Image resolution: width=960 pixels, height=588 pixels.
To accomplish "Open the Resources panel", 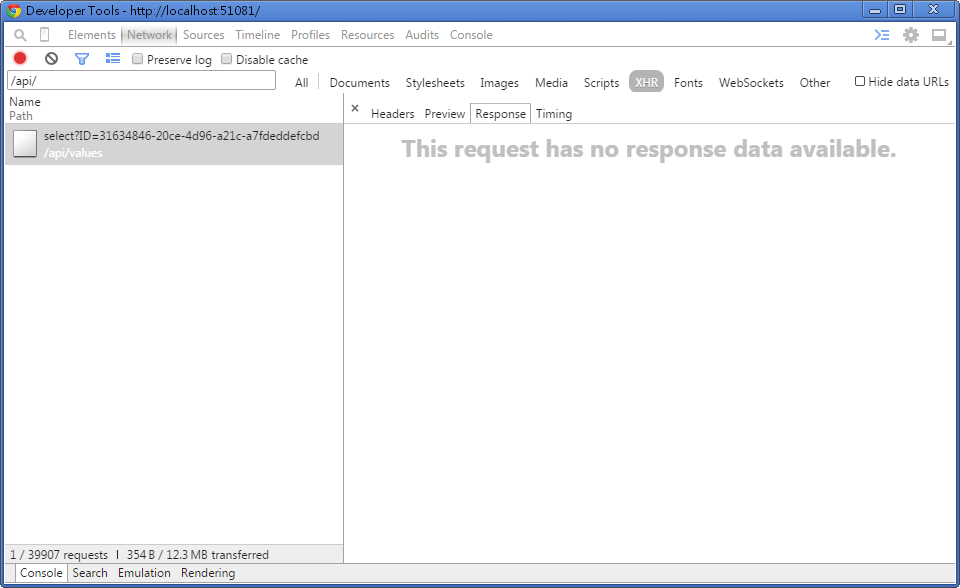I will [367, 35].
